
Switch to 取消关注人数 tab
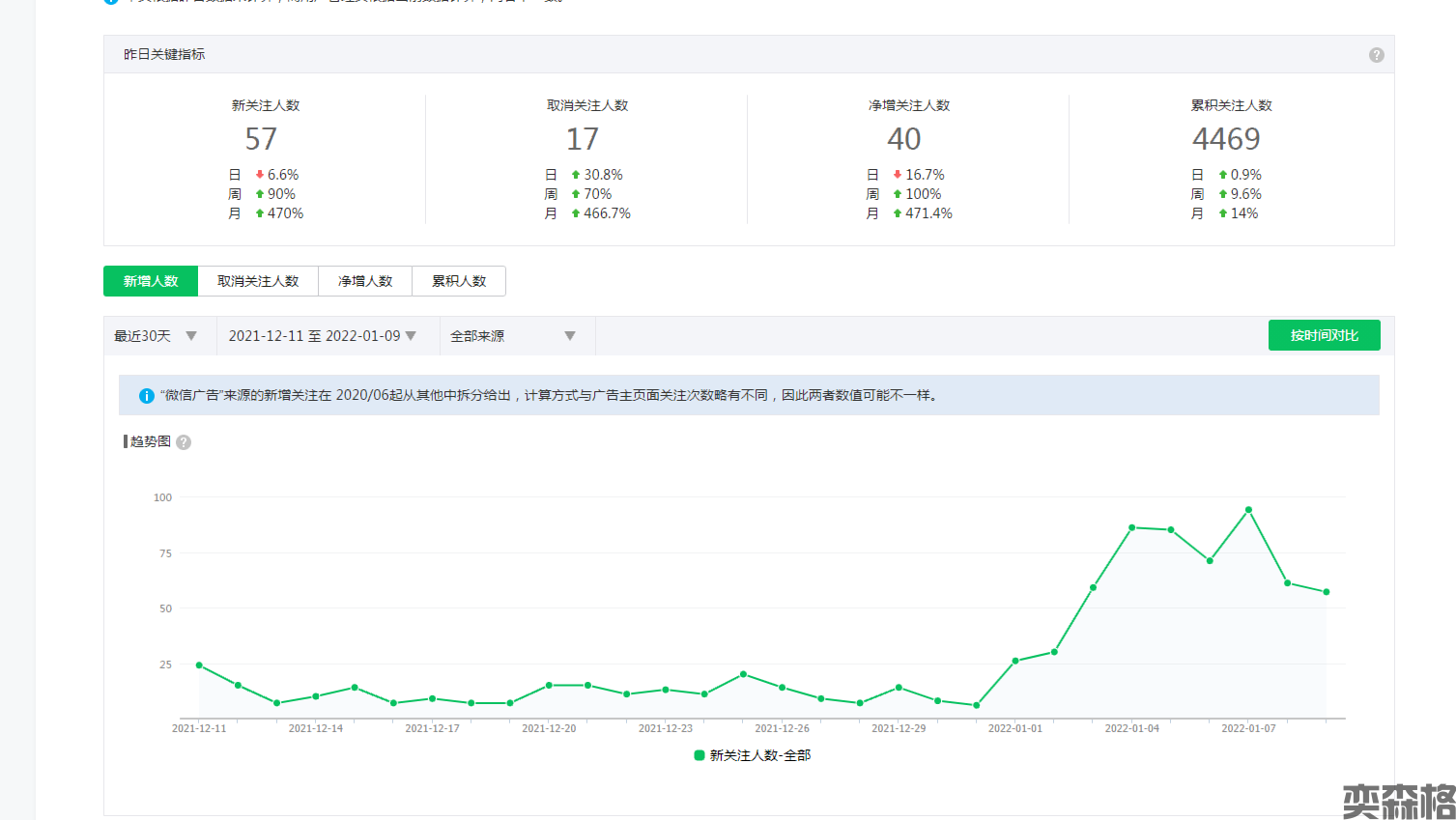click(x=258, y=281)
